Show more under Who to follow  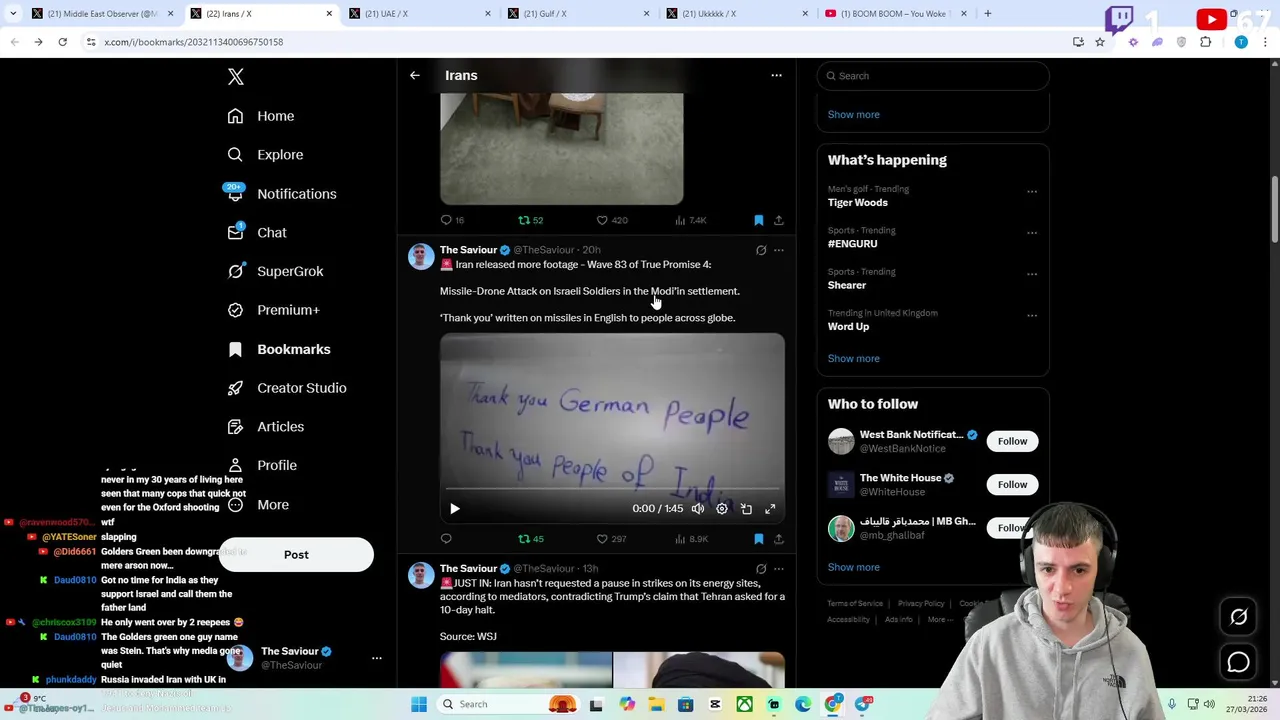click(x=853, y=567)
